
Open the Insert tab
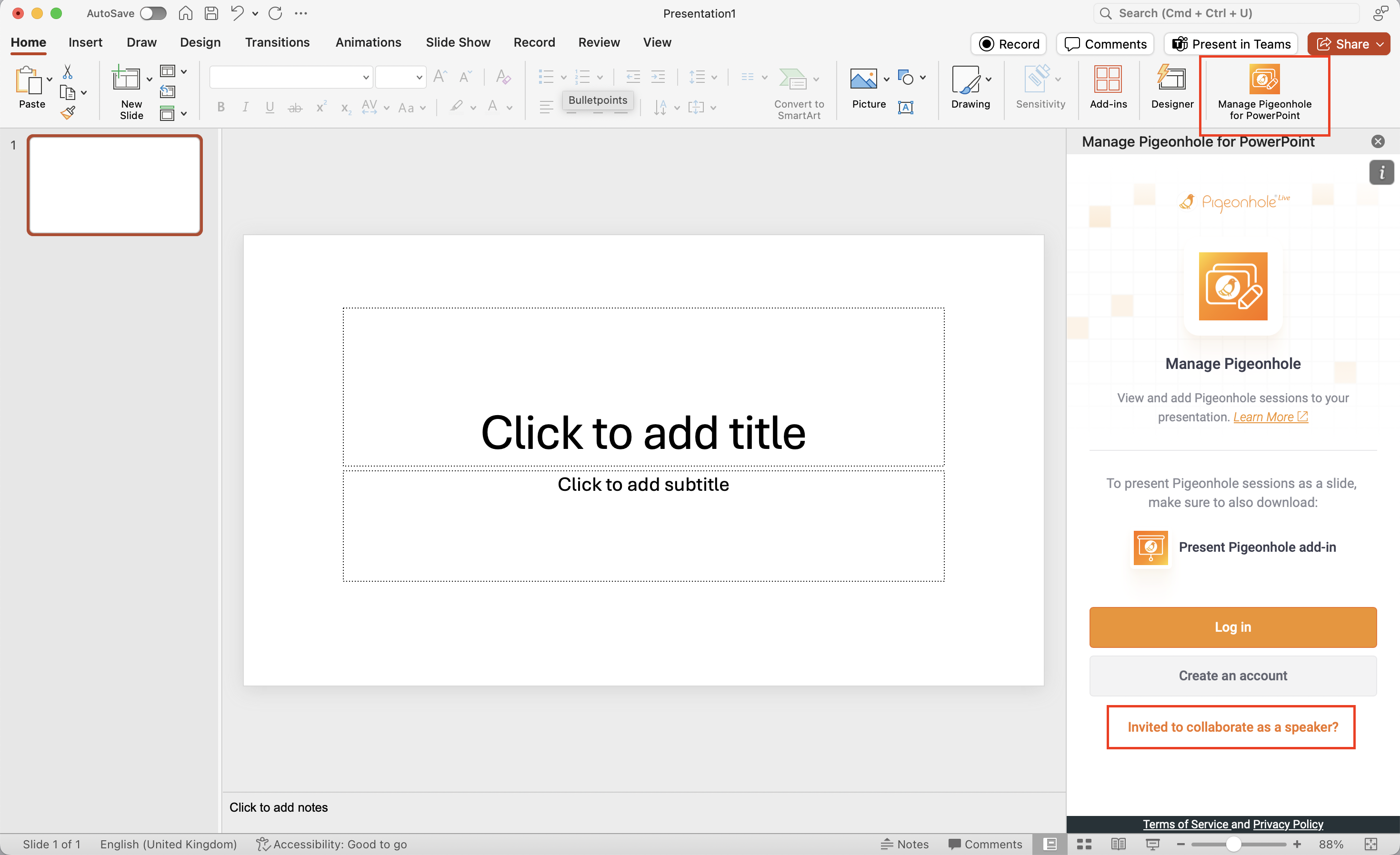point(85,43)
